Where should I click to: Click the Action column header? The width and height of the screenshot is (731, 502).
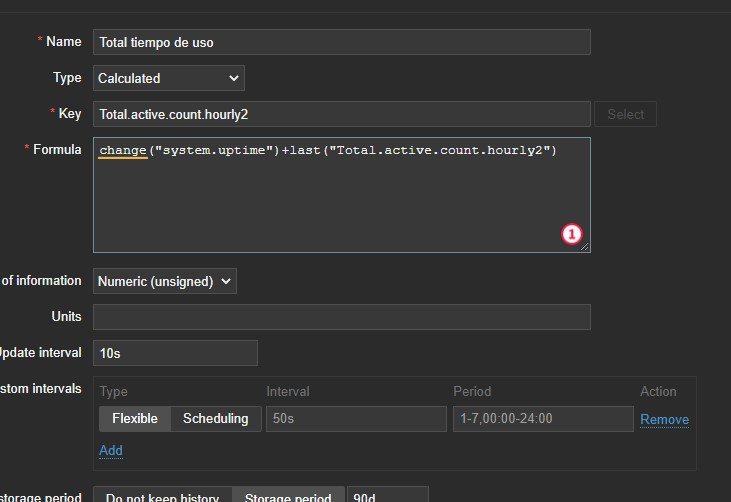658,392
